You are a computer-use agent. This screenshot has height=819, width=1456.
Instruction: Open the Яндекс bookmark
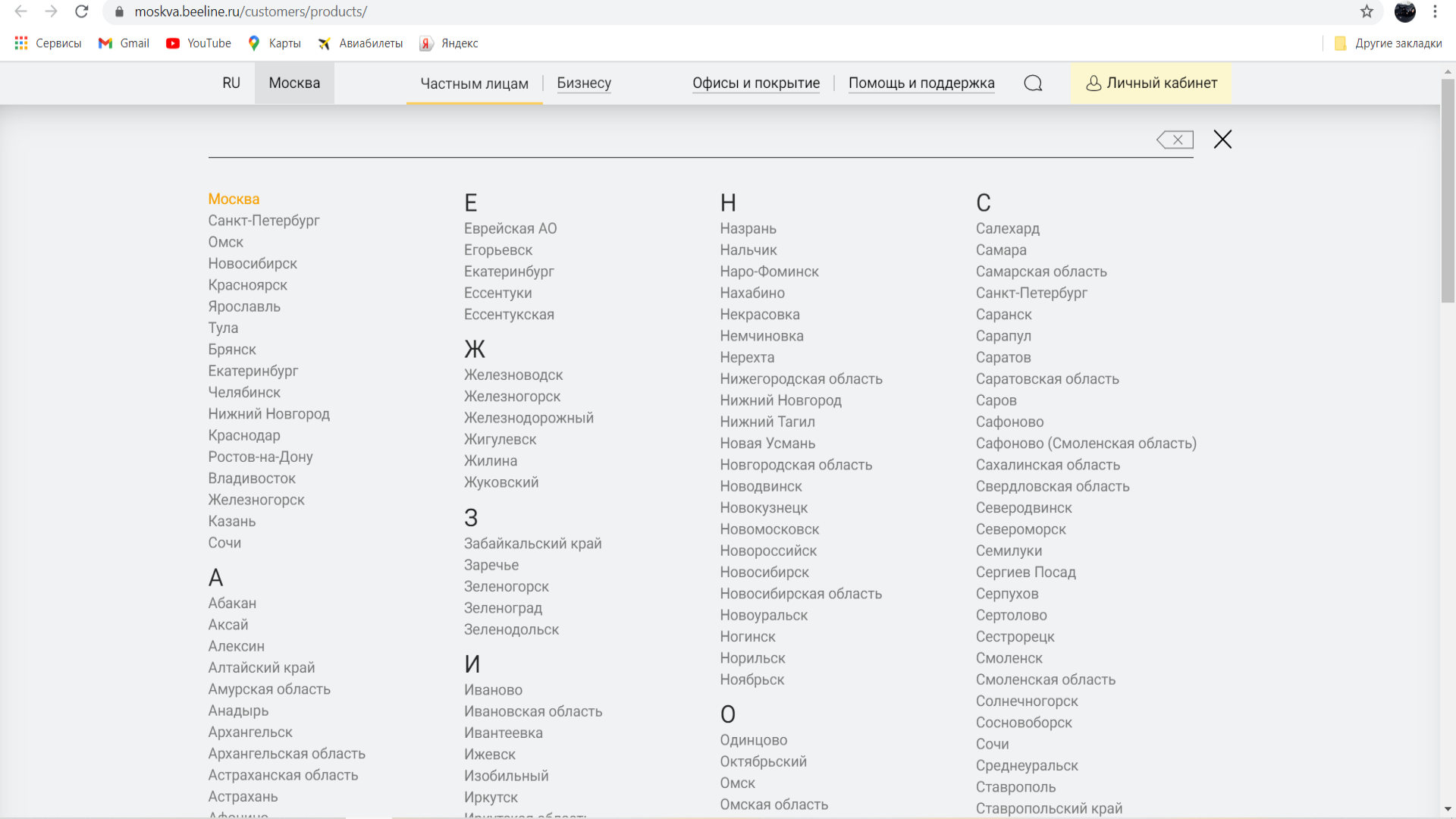[449, 43]
